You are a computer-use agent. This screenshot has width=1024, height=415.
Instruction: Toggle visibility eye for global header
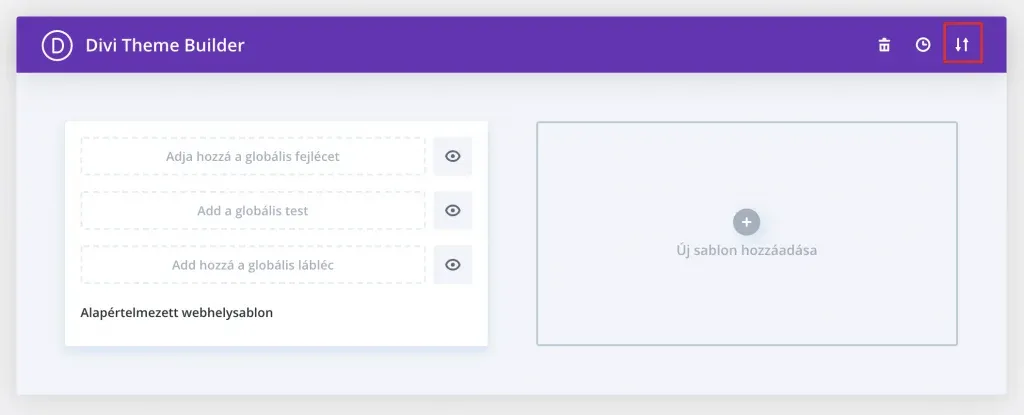(453, 156)
